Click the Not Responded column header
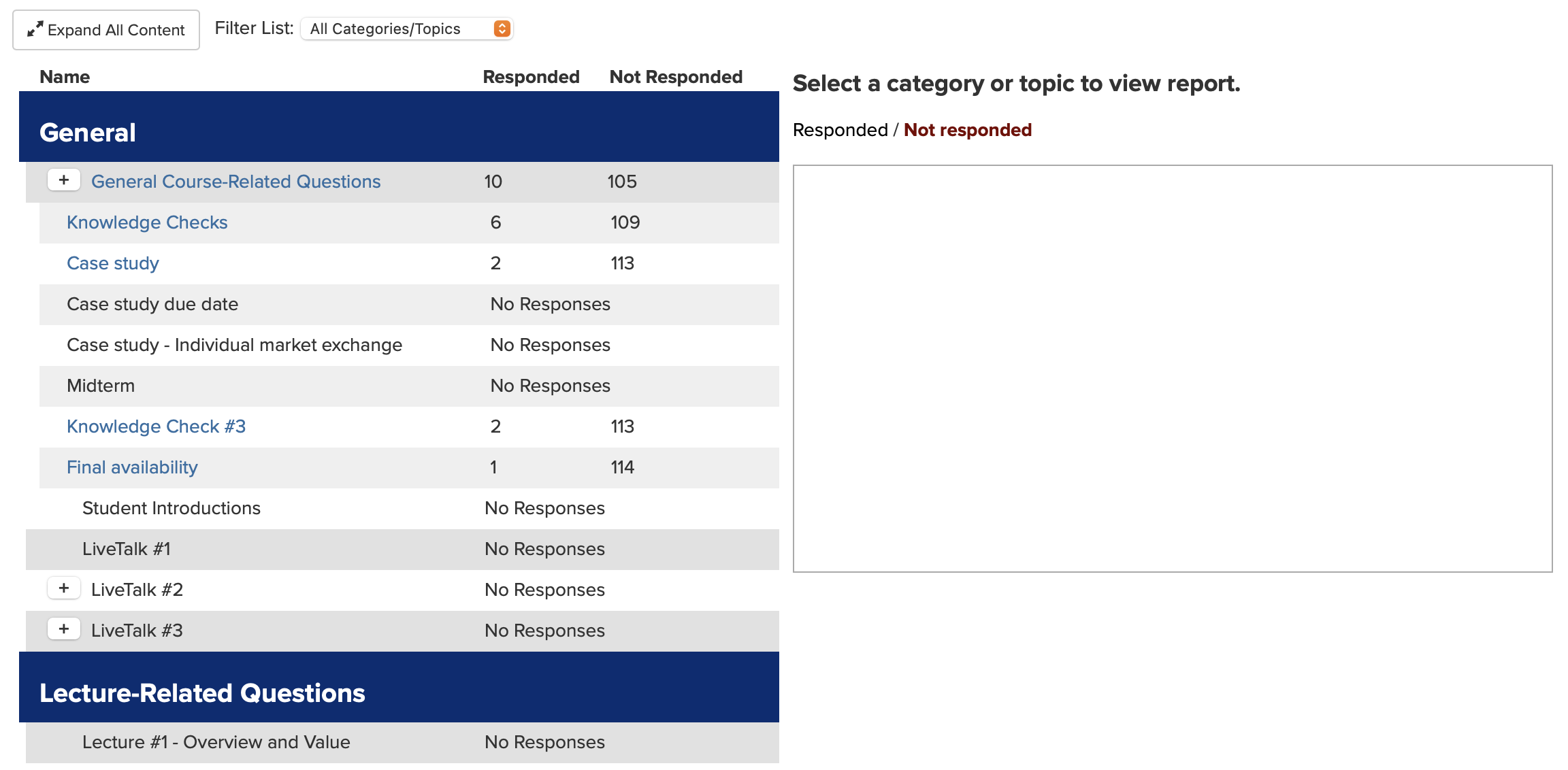This screenshot has height=770, width=1568. point(675,76)
